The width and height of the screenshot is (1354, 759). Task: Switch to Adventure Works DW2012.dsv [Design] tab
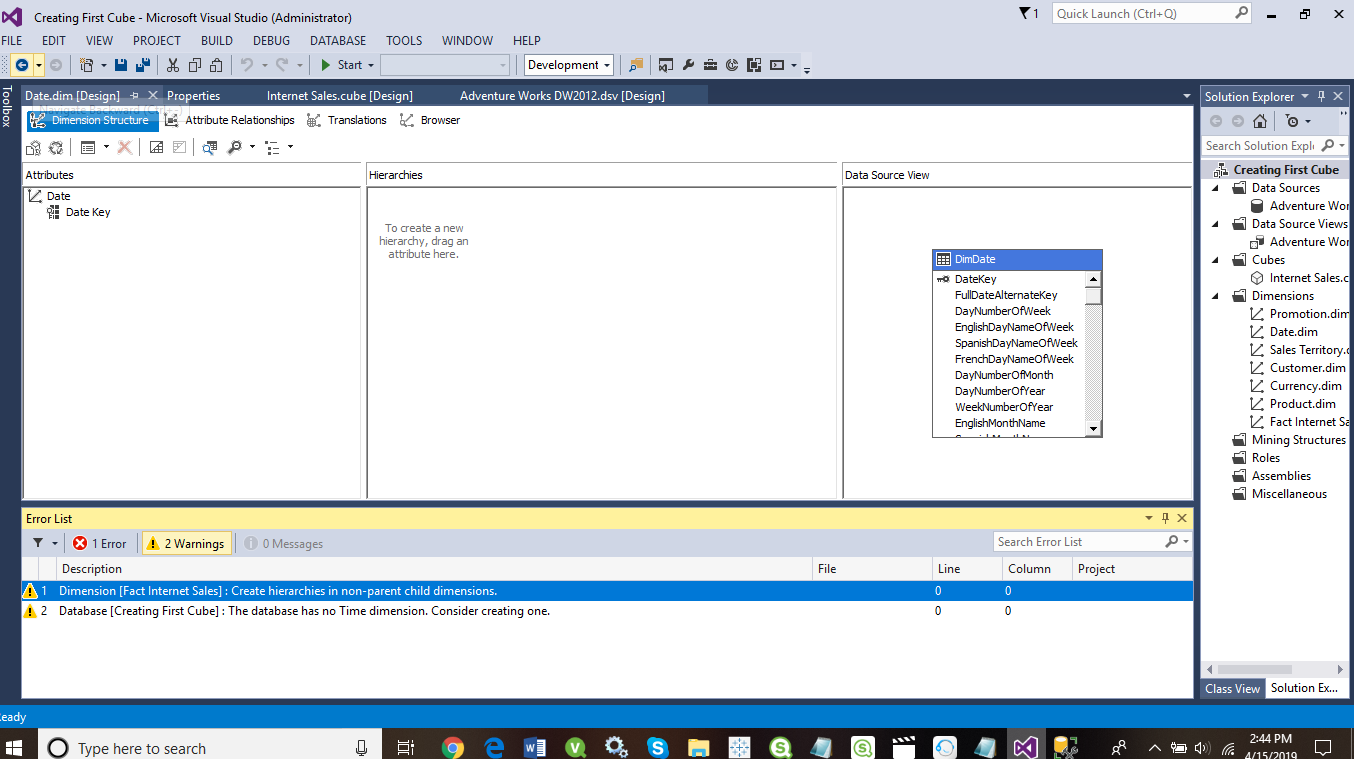562,96
